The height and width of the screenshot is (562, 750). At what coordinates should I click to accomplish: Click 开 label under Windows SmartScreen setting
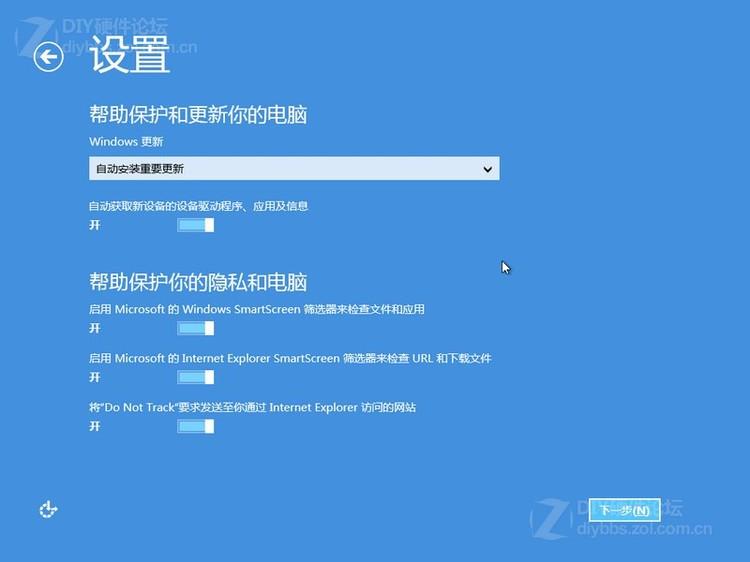click(x=95, y=329)
